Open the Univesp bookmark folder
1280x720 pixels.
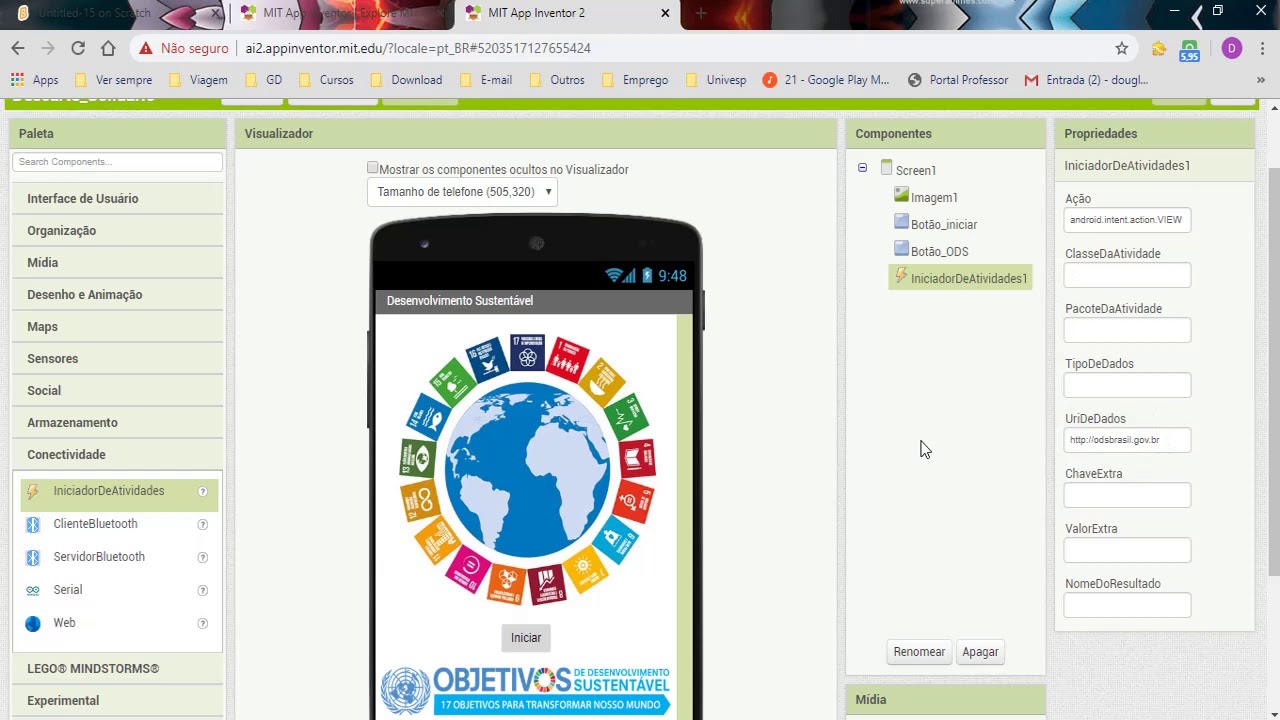click(x=716, y=80)
